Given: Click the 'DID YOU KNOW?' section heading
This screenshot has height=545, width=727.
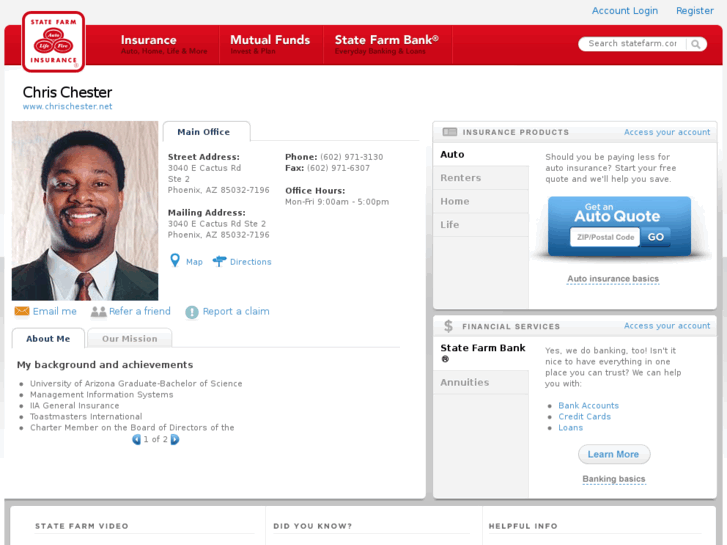Looking at the screenshot, I should [x=312, y=526].
